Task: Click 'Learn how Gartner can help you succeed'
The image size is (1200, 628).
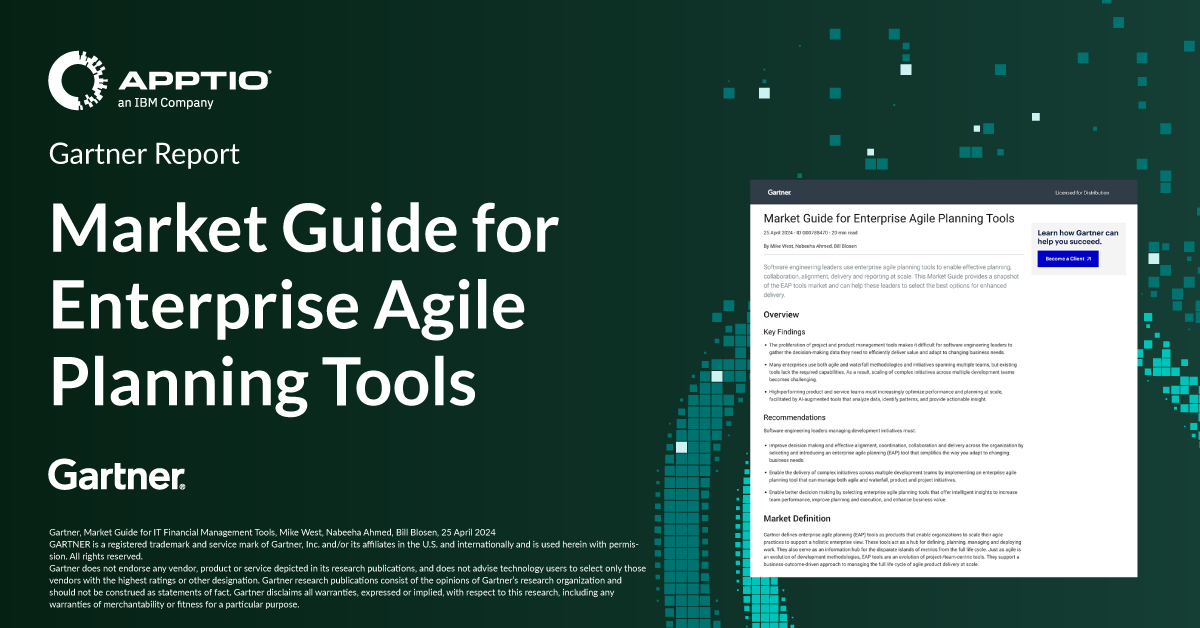Action: pyautogui.click(x=1078, y=236)
